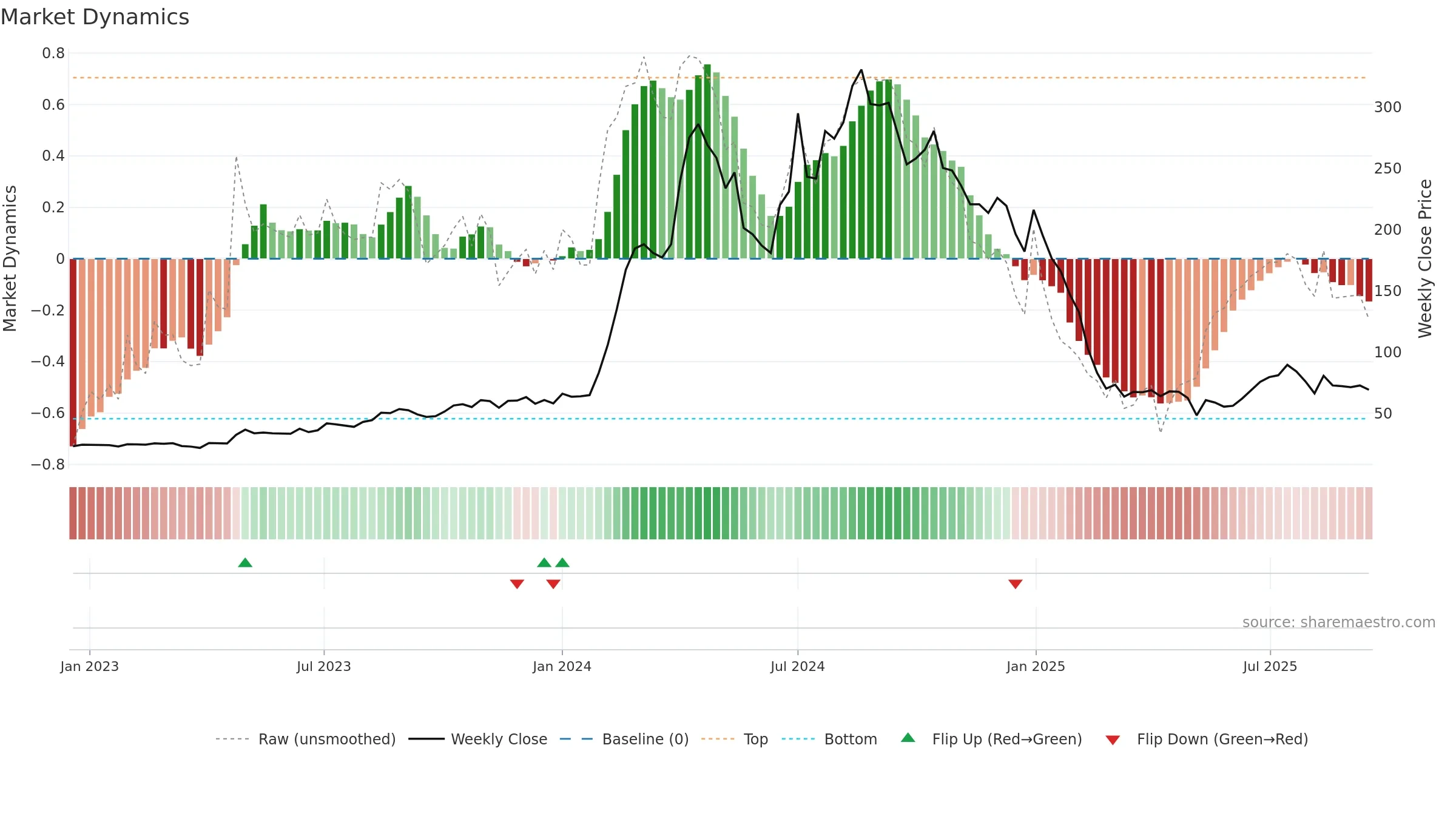The width and height of the screenshot is (1456, 819).
Task: Click the flip-up marker near May 2023
Action: 245,562
